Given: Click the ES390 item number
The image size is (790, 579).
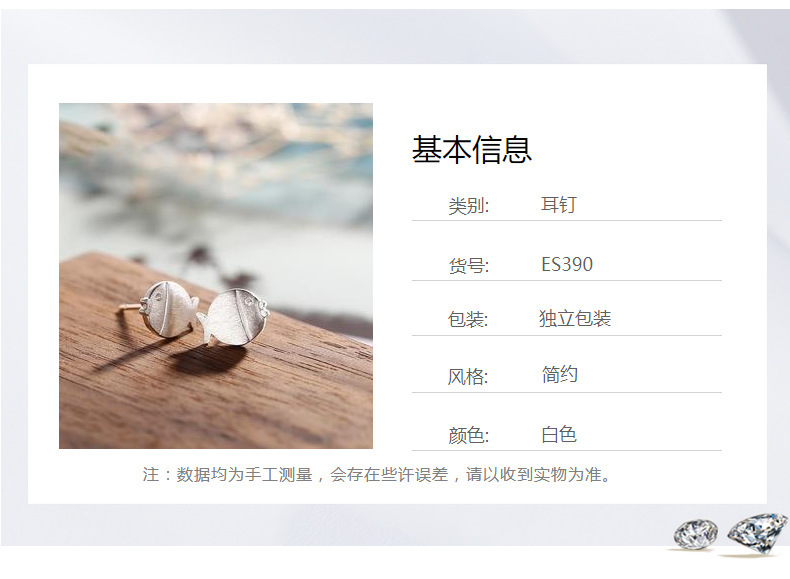Looking at the screenshot, I should point(567,264).
